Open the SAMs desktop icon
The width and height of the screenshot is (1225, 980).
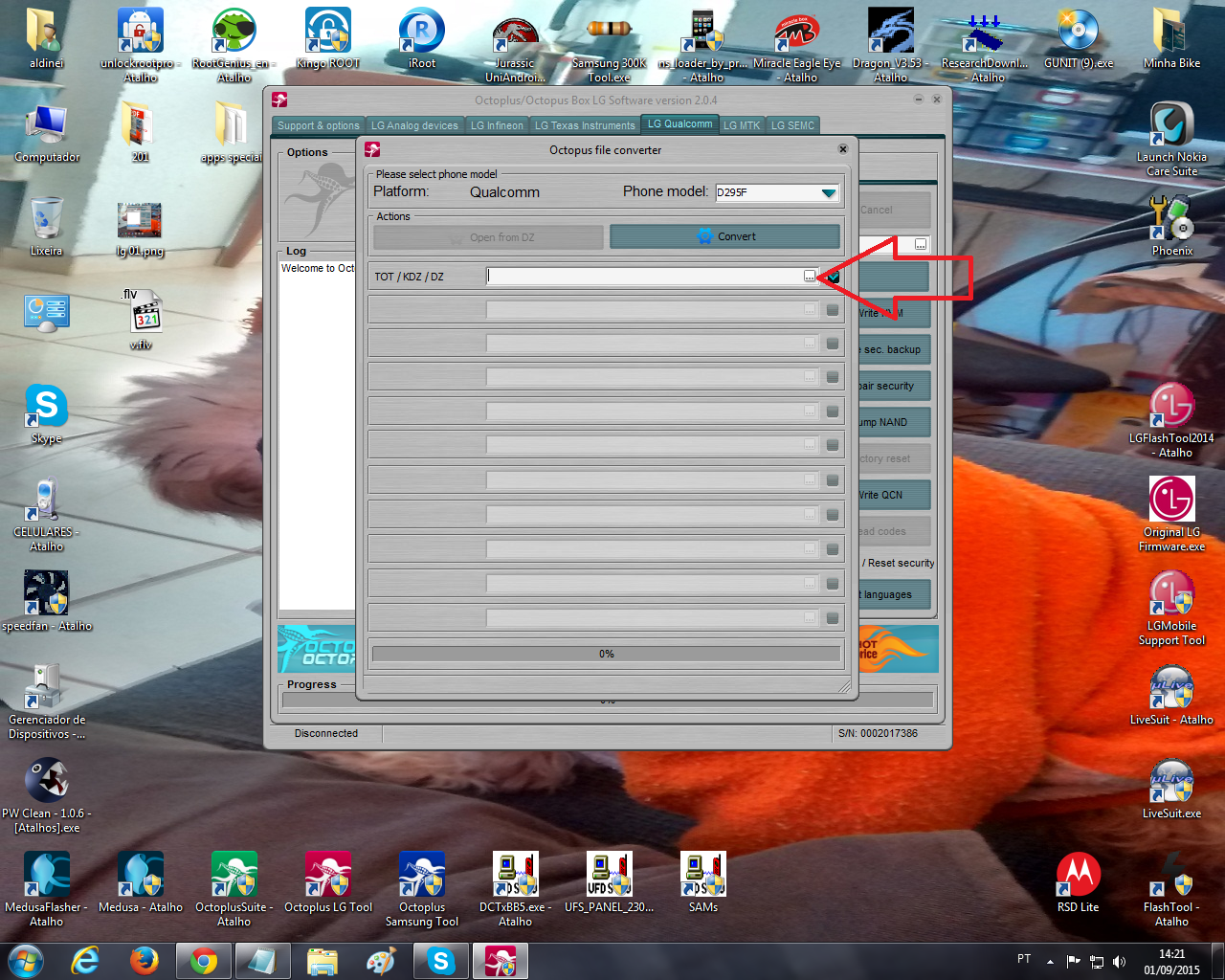click(x=702, y=881)
